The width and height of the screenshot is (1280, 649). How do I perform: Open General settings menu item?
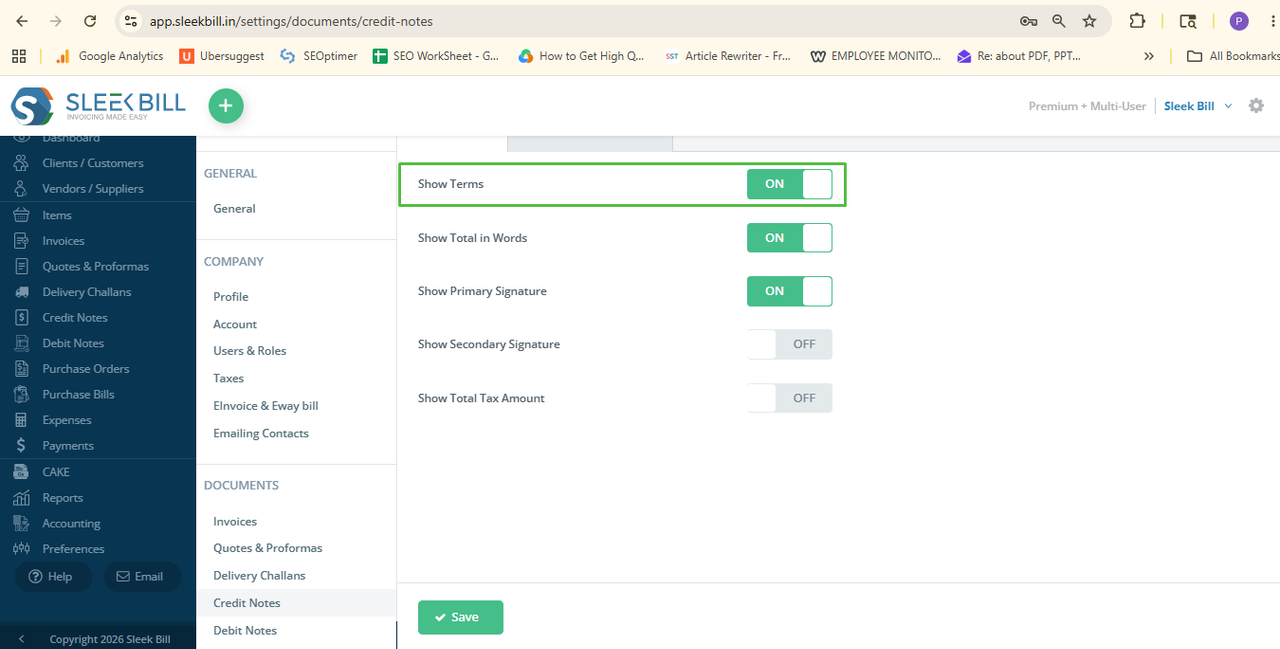pos(234,209)
